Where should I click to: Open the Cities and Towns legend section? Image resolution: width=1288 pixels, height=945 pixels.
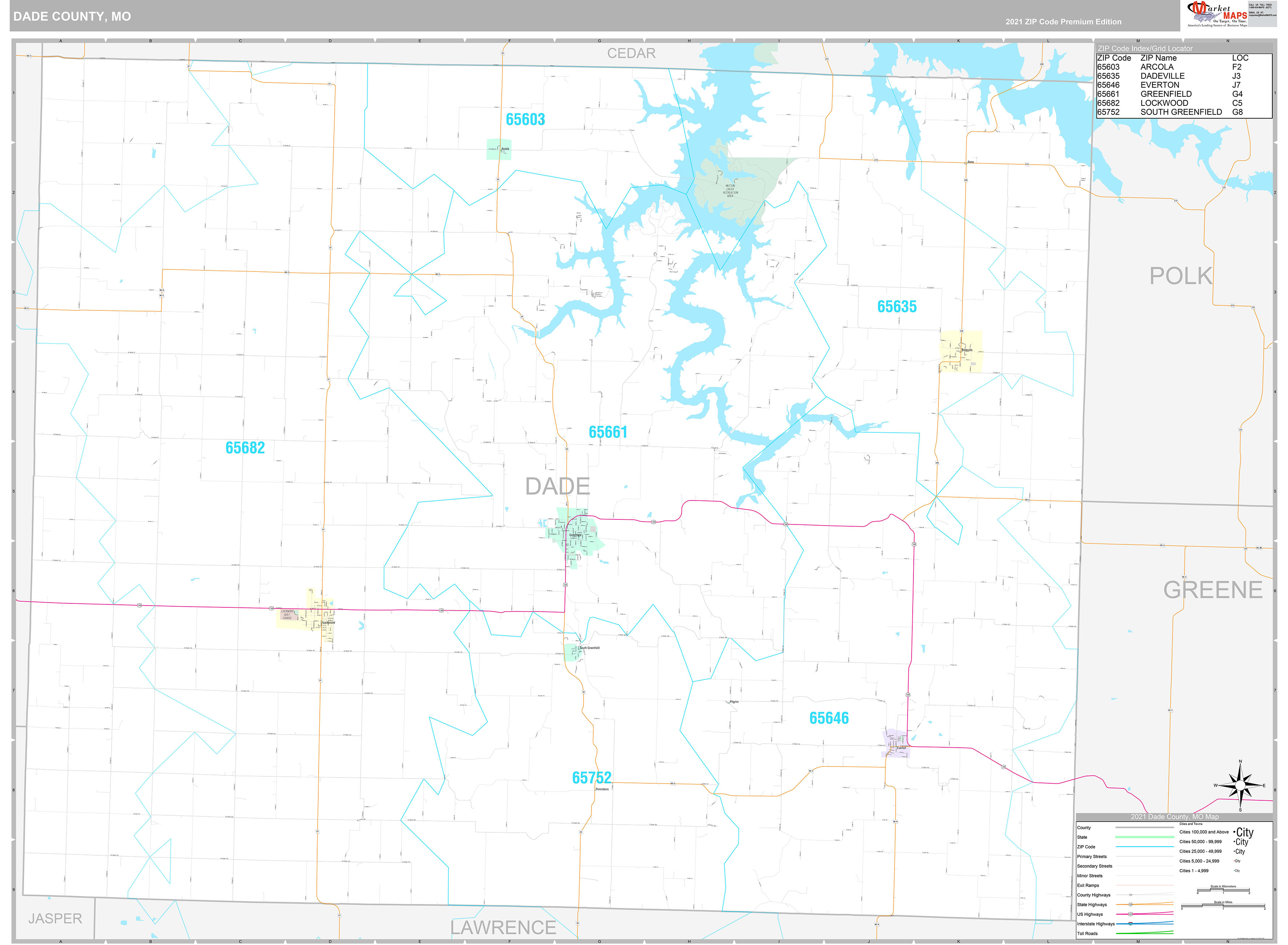coord(1191,824)
